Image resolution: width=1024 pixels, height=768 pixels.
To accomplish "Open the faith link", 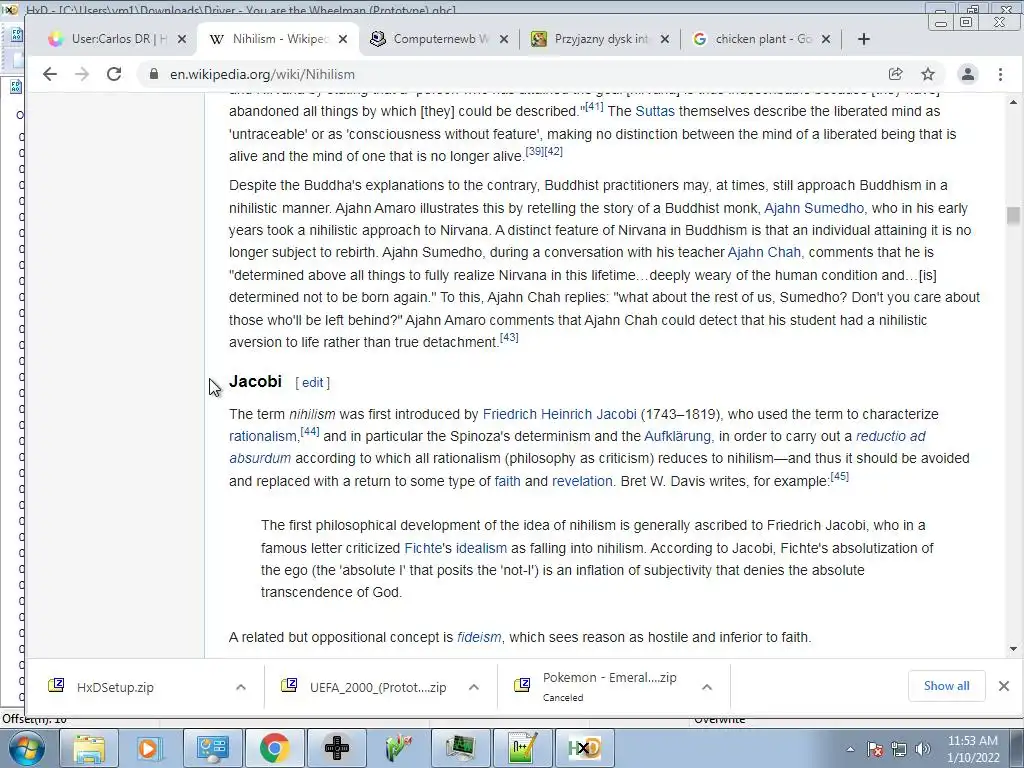I will [507, 481].
